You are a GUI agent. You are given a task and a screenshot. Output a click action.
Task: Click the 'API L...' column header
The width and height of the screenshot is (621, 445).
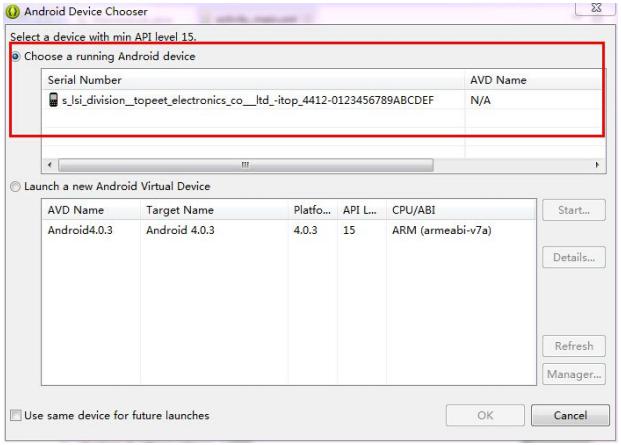pos(362,210)
